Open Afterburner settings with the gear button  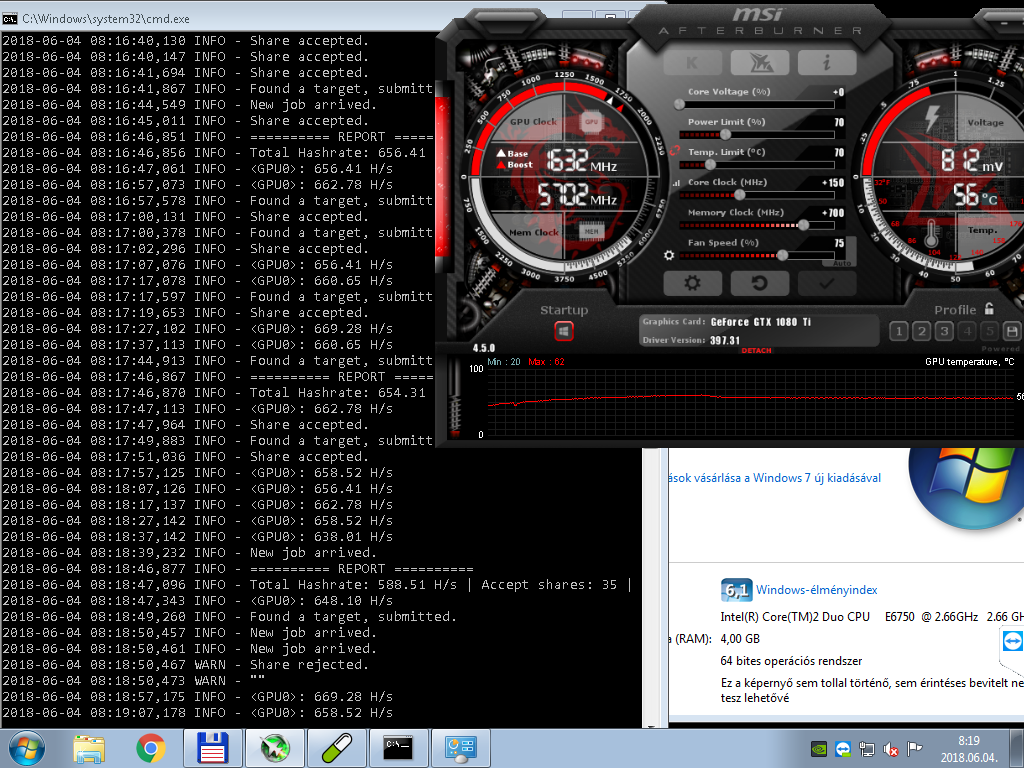click(693, 283)
